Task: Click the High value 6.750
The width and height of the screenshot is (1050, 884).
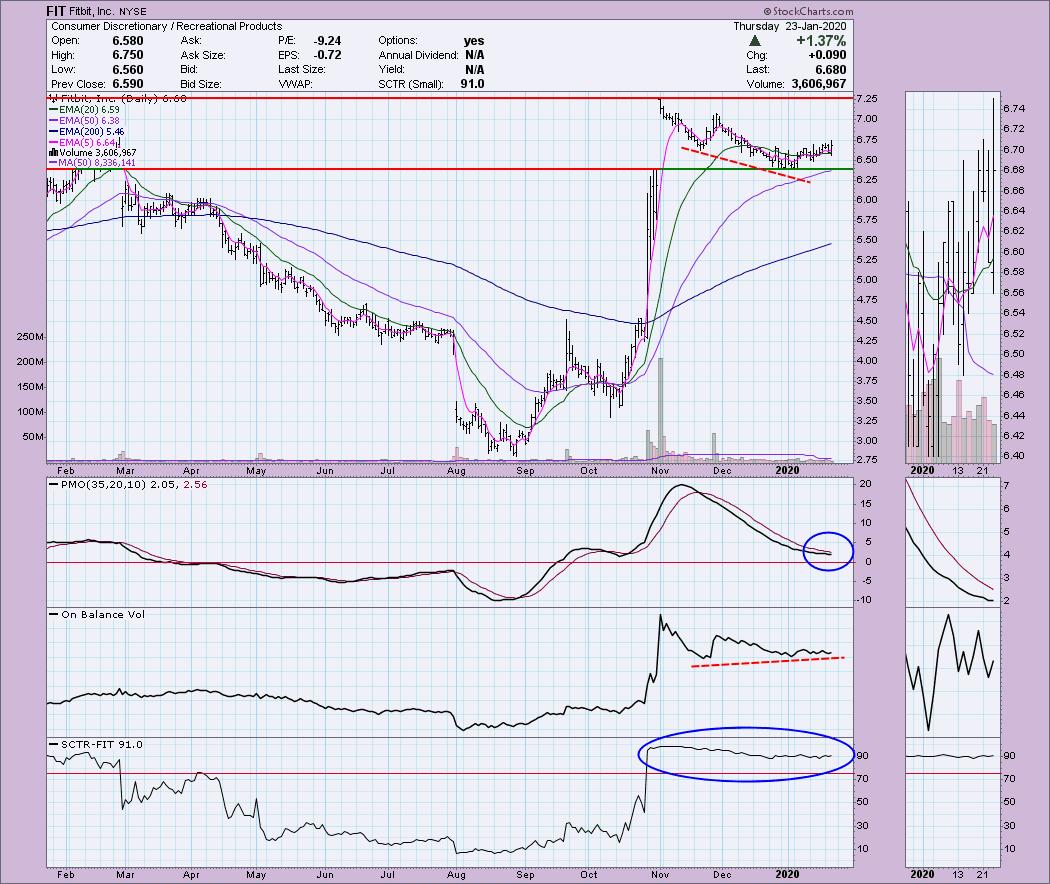Action: (x=127, y=55)
